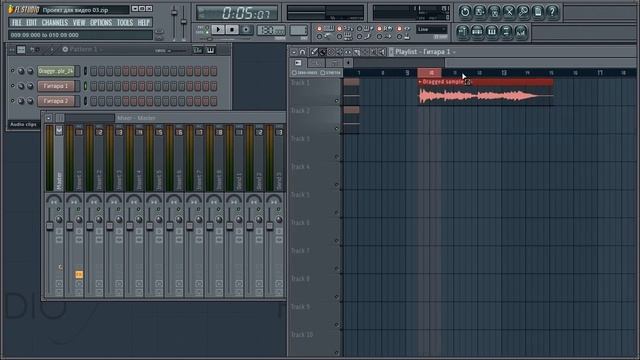Click the Stop button in transport panel
Screen dimensions: 640x360
[x=232, y=29]
